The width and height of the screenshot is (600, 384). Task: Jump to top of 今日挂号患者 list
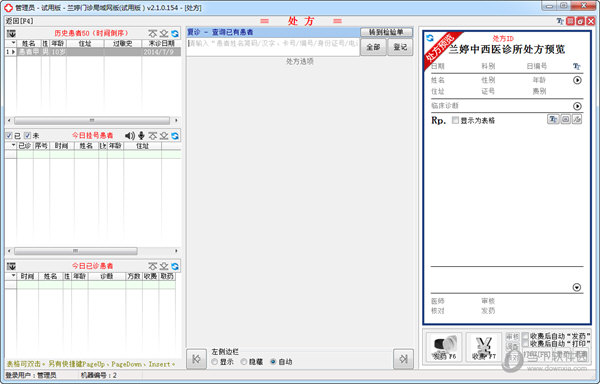(x=153, y=136)
